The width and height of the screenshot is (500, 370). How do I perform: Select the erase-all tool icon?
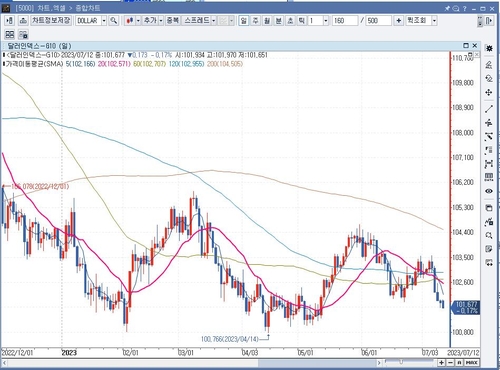489,78
